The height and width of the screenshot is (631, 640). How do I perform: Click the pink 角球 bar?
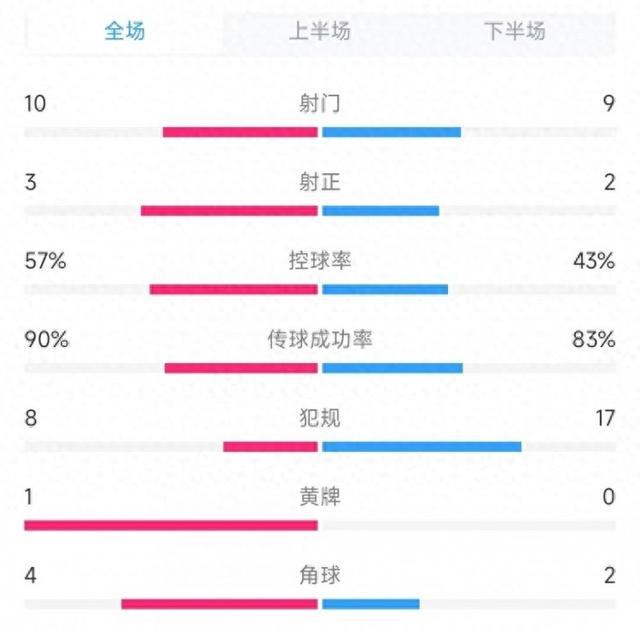[220, 604]
